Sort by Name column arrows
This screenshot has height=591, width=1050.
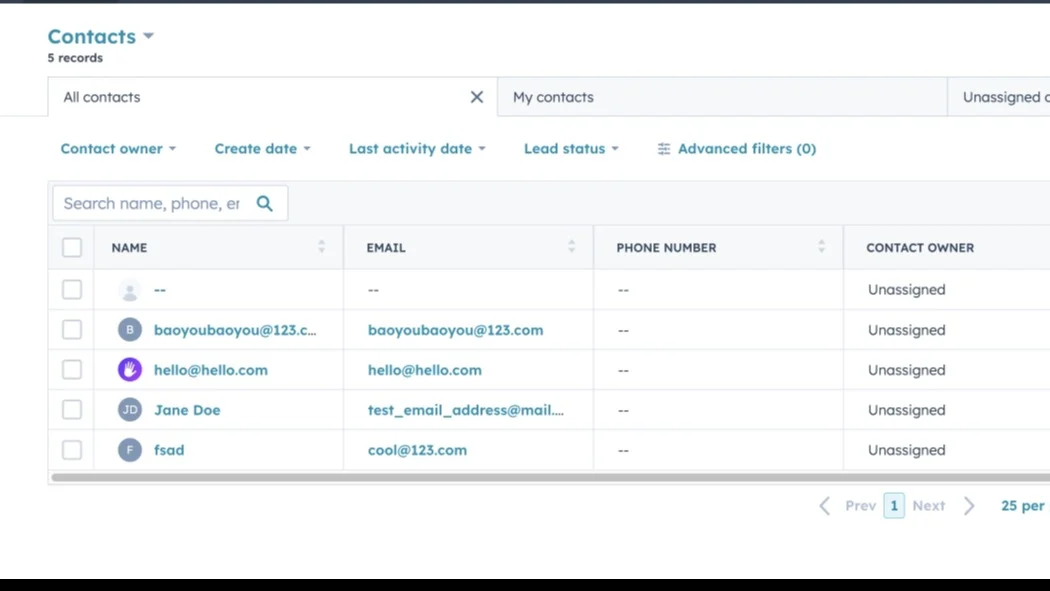pyautogui.click(x=321, y=247)
